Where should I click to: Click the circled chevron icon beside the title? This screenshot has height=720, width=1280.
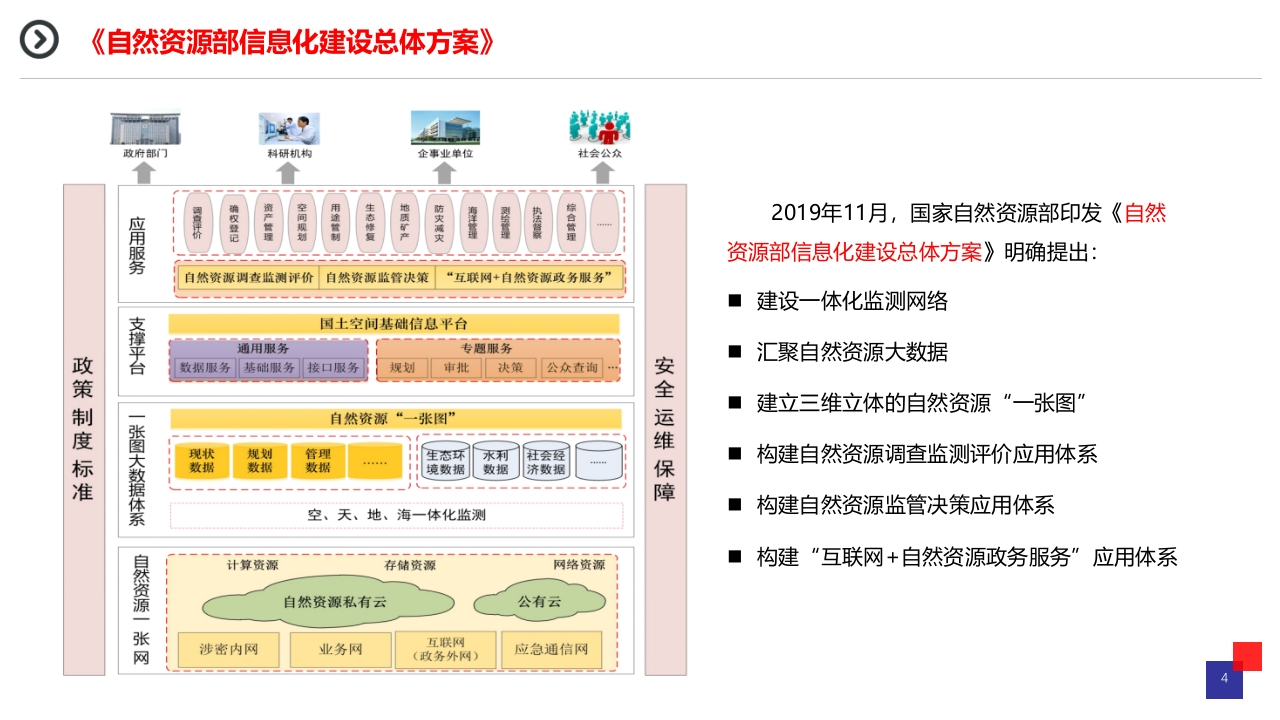click(40, 40)
